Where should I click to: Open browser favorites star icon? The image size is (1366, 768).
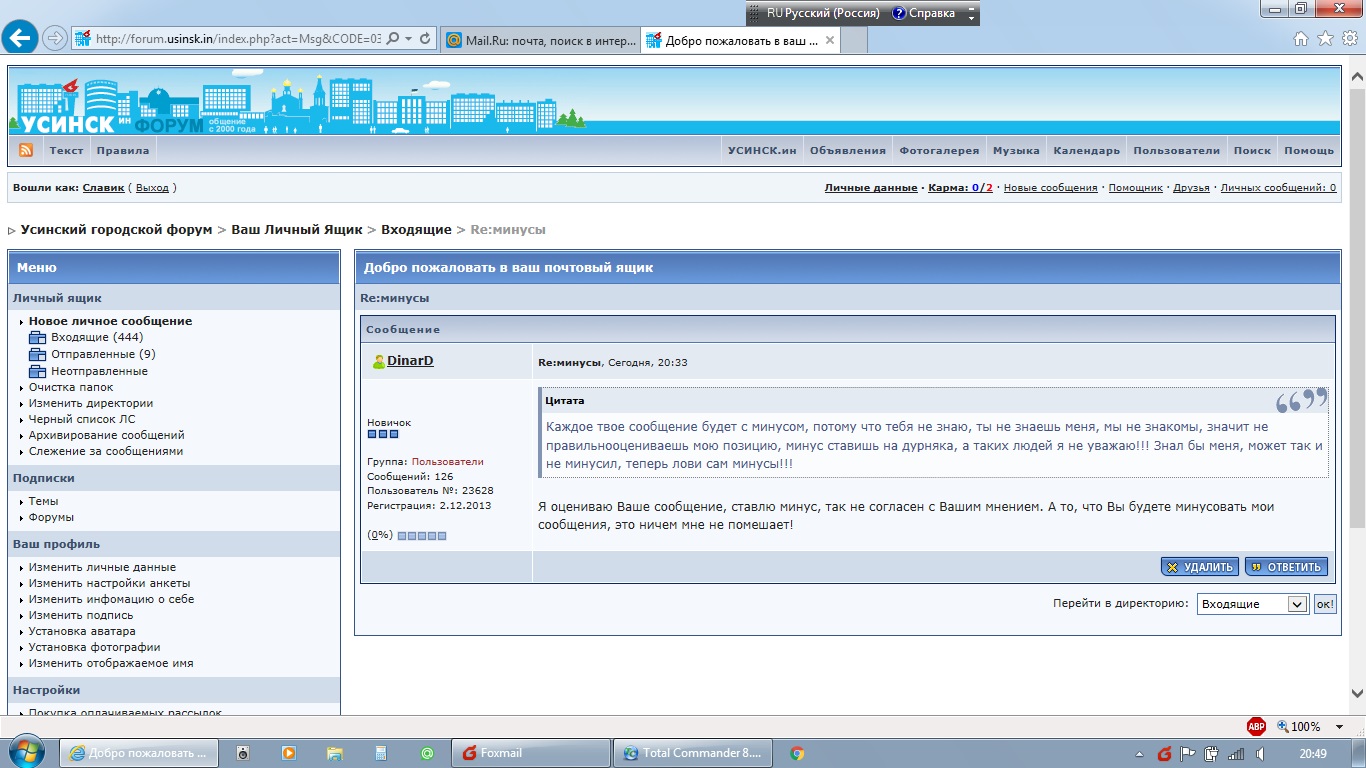[1325, 39]
